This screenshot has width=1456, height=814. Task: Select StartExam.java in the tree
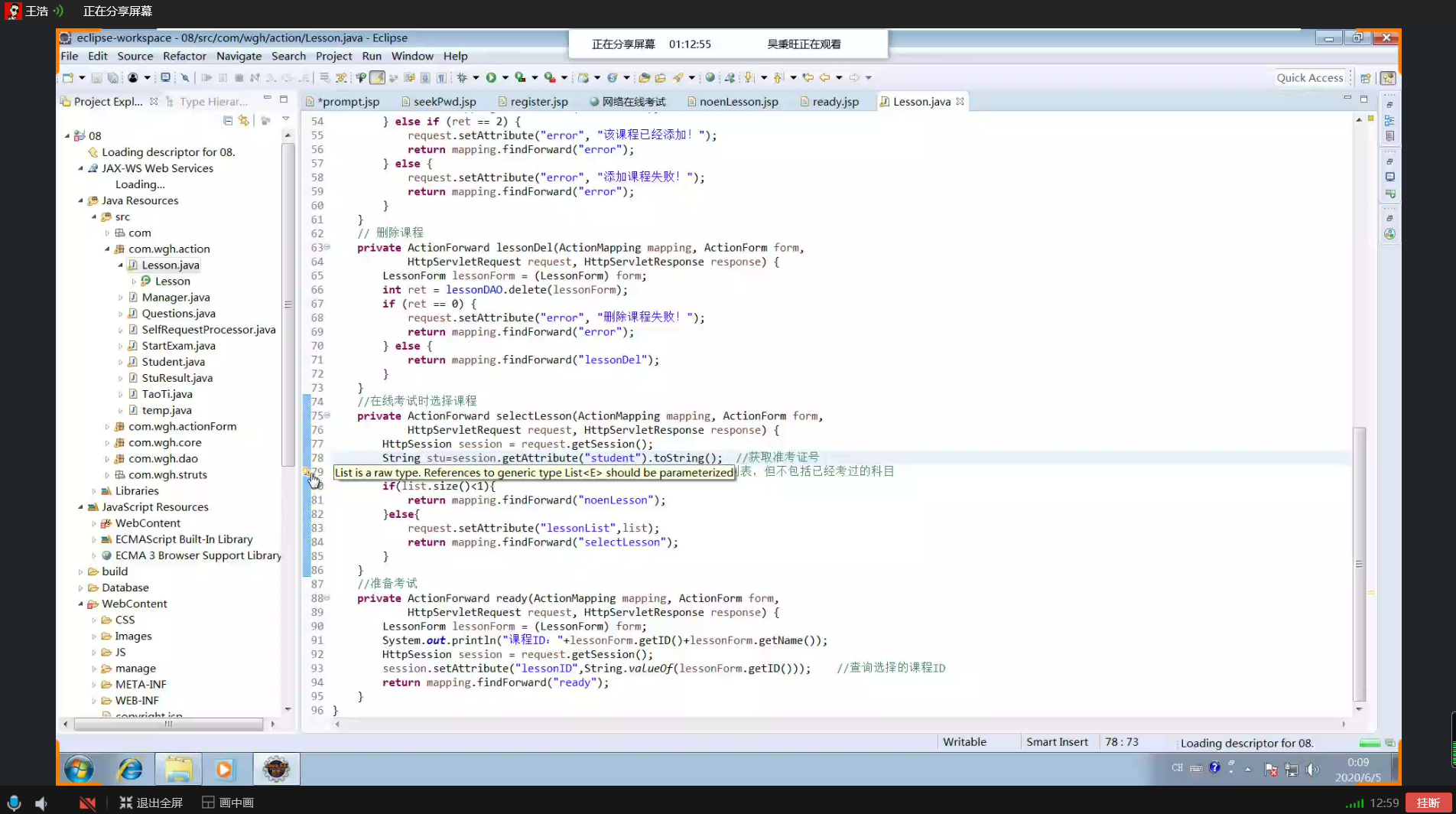(x=178, y=345)
